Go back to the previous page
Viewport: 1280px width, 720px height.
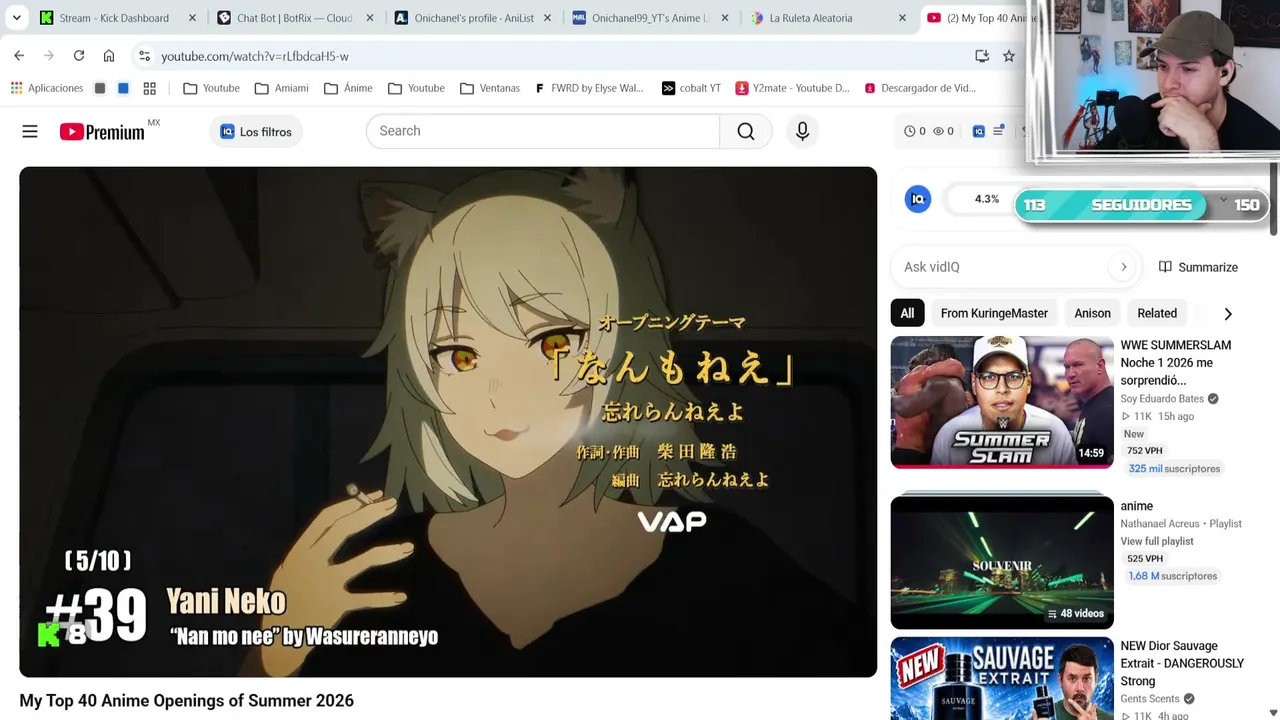tap(19, 56)
